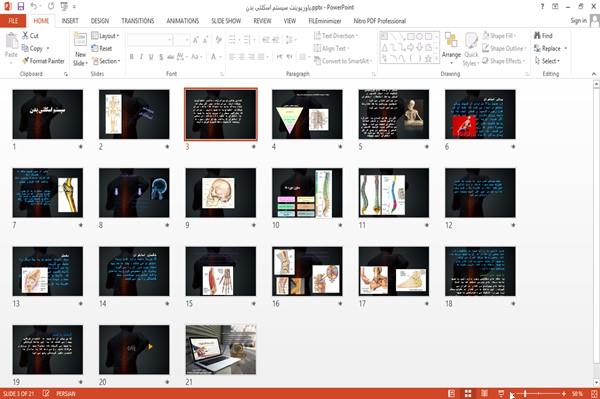Click zoom in plus button

click(564, 393)
